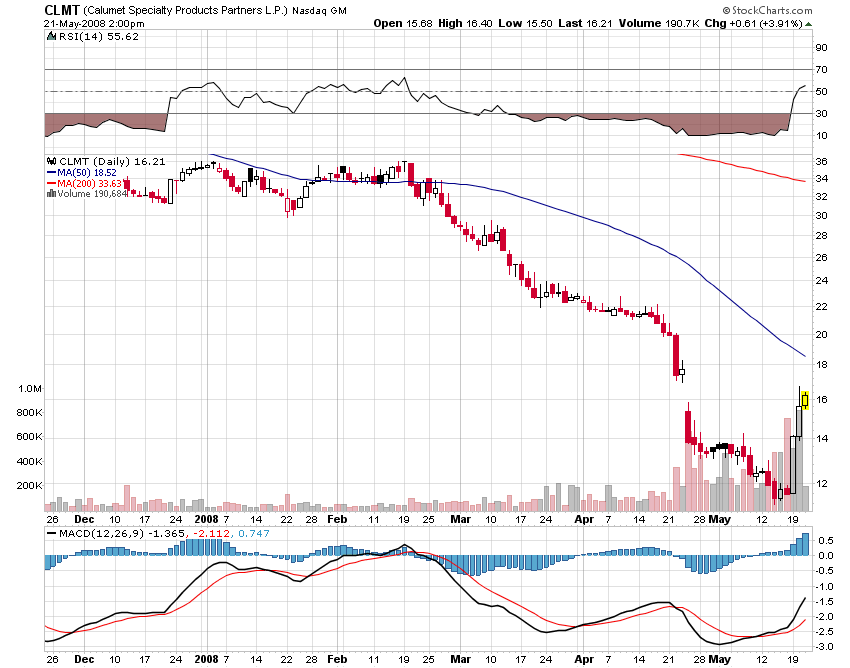Click the 1.0M label on the volume axis
The width and height of the screenshot is (850, 668).
30,389
